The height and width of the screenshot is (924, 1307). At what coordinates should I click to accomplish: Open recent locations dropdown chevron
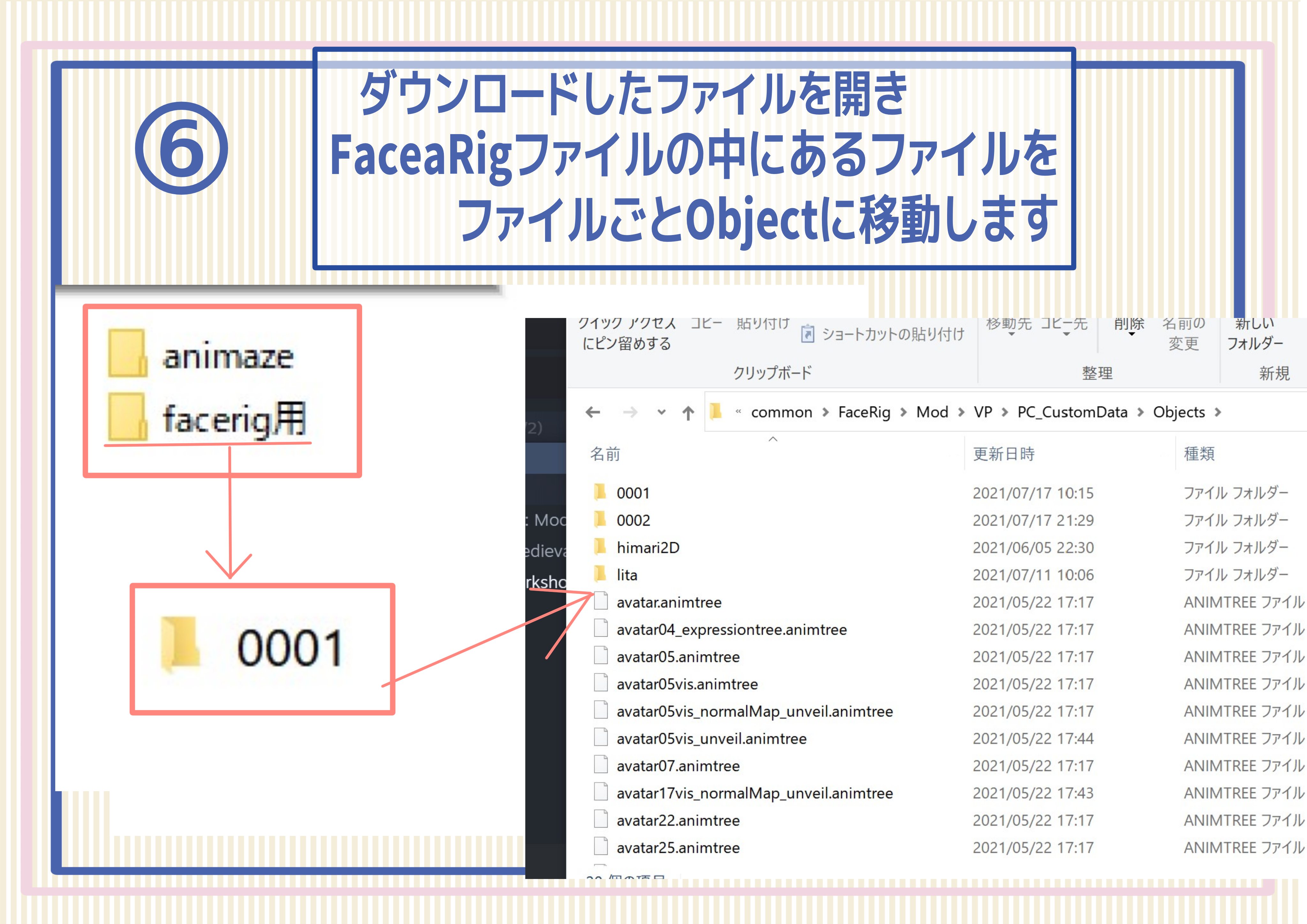pyautogui.click(x=661, y=412)
